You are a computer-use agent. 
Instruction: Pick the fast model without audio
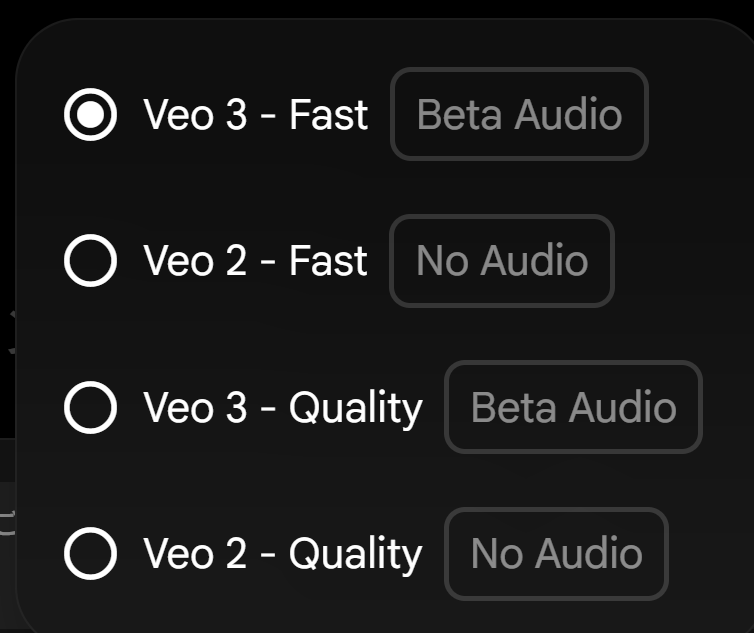[x=90, y=261]
